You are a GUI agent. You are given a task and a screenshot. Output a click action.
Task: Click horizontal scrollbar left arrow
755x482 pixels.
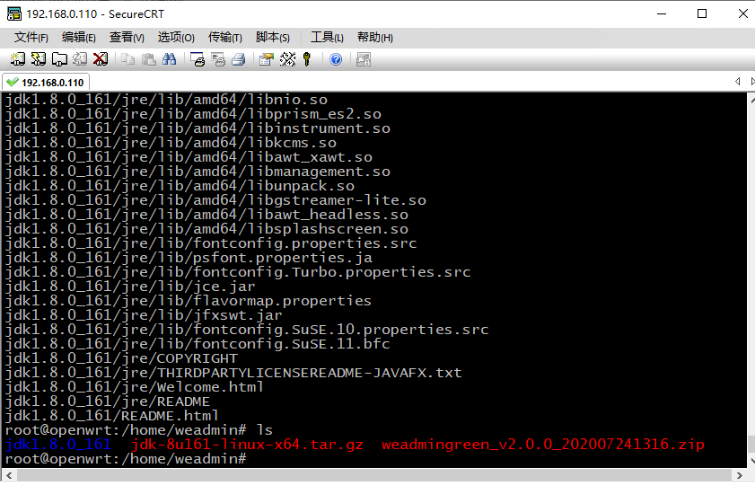coord(9,475)
